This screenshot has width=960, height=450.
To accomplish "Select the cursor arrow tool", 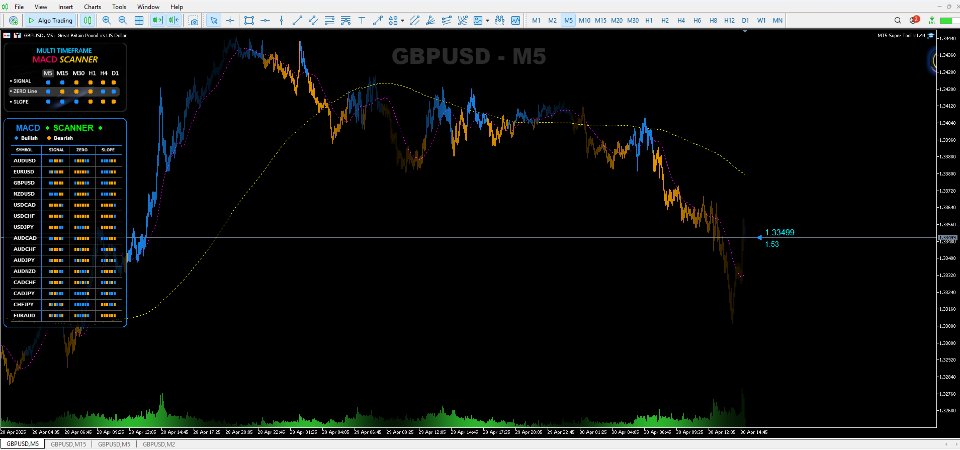I will coord(214,20).
